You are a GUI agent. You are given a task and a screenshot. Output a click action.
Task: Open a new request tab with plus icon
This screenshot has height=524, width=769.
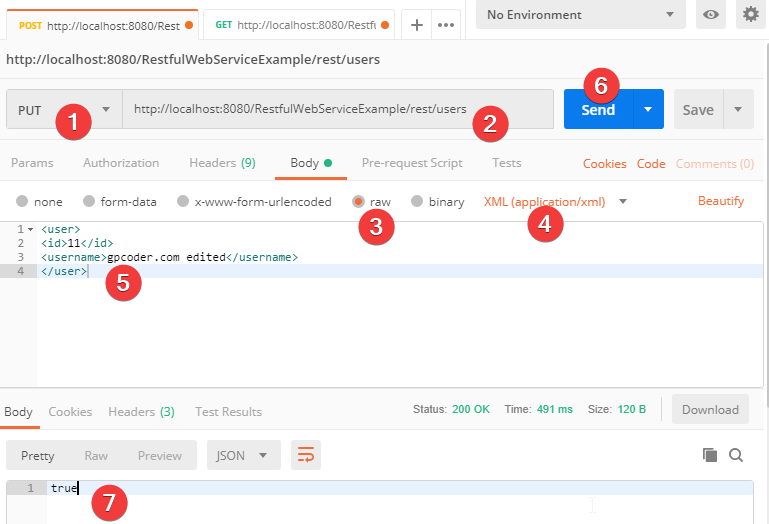click(x=416, y=25)
